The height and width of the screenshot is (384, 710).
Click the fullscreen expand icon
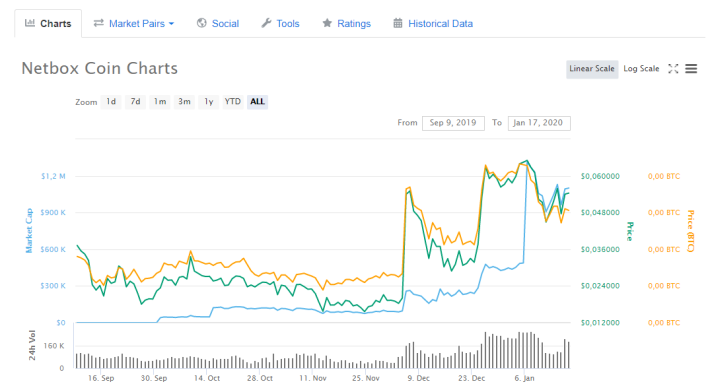[673, 69]
